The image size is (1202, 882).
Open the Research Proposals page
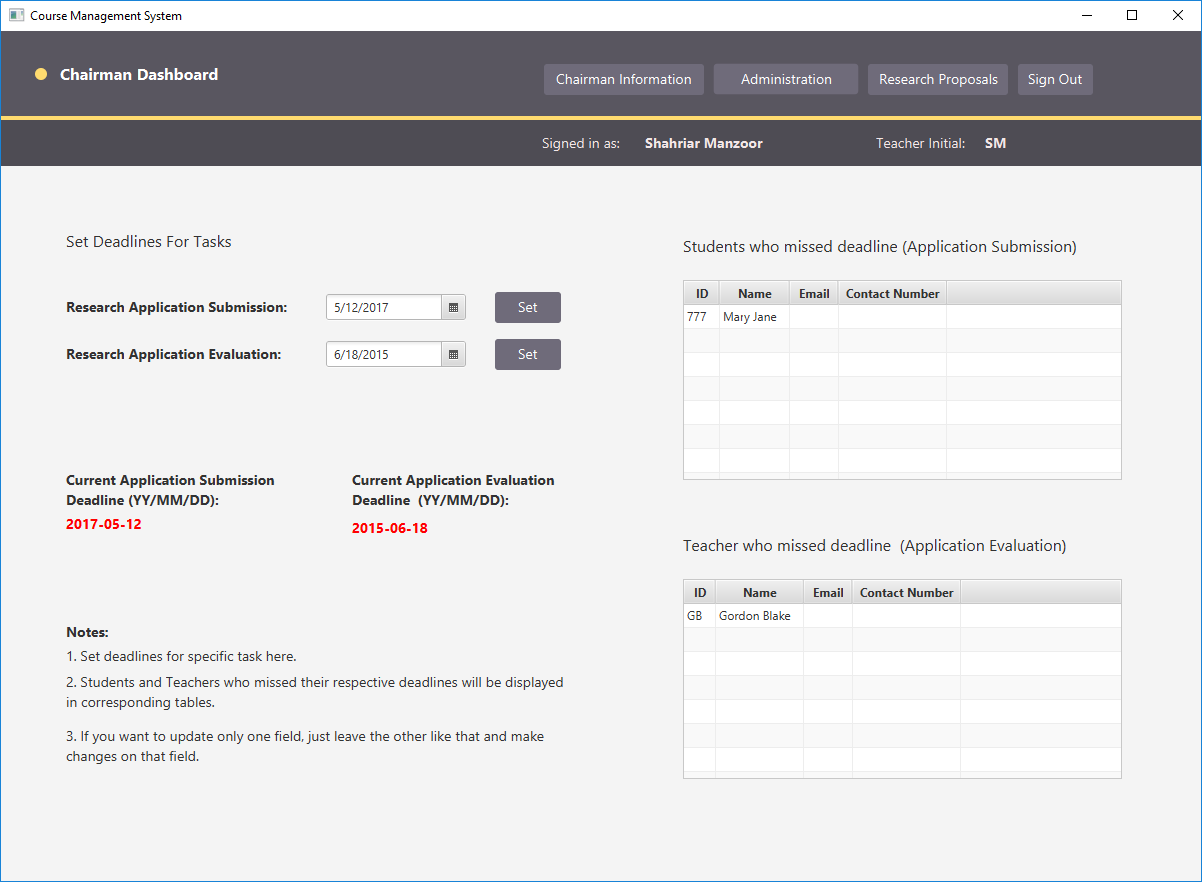(x=937, y=79)
